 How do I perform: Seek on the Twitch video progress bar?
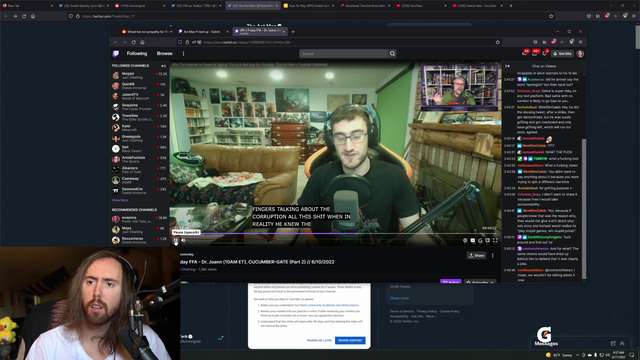point(335,234)
